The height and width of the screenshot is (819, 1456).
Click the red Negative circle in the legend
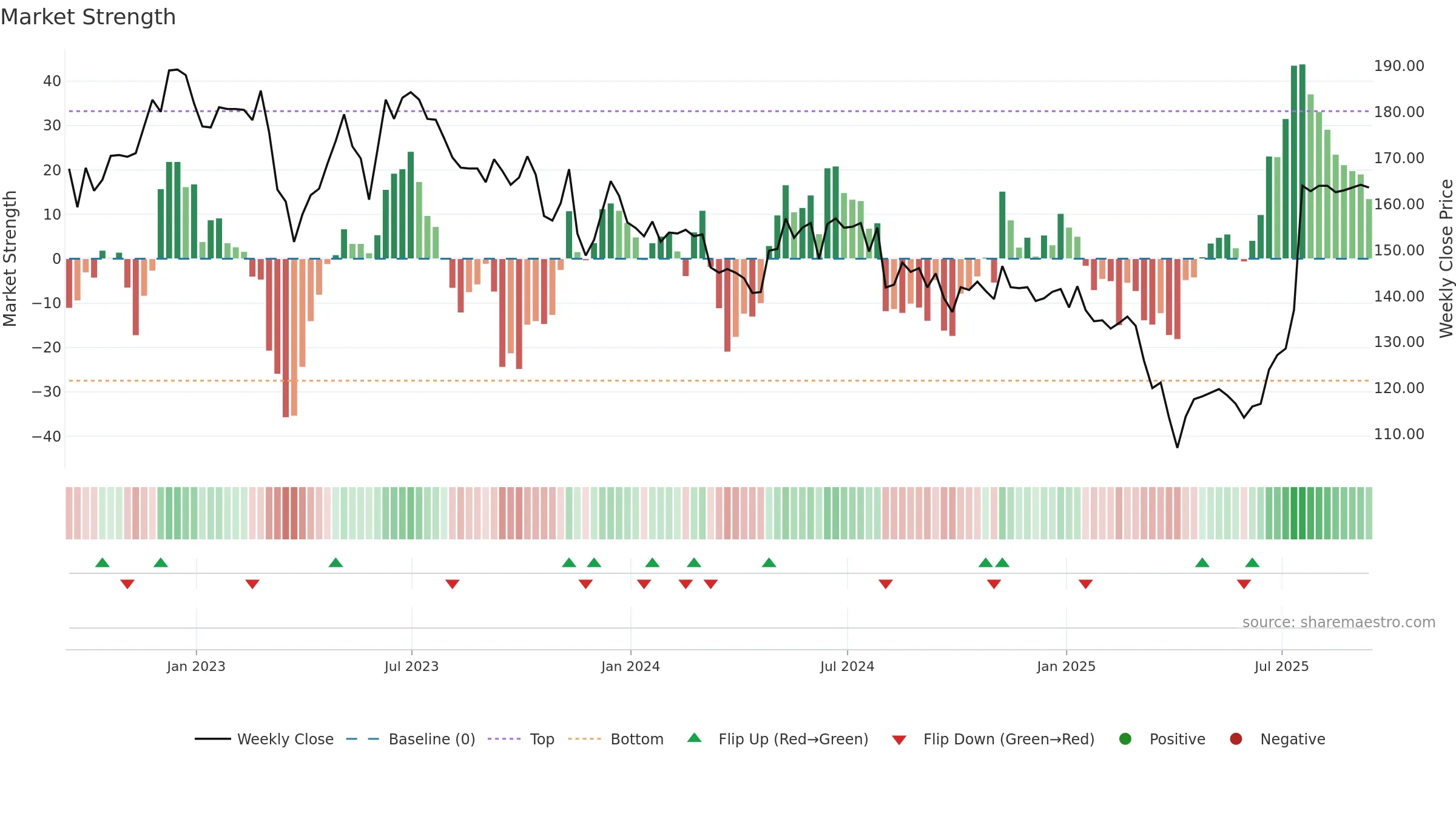(1236, 739)
